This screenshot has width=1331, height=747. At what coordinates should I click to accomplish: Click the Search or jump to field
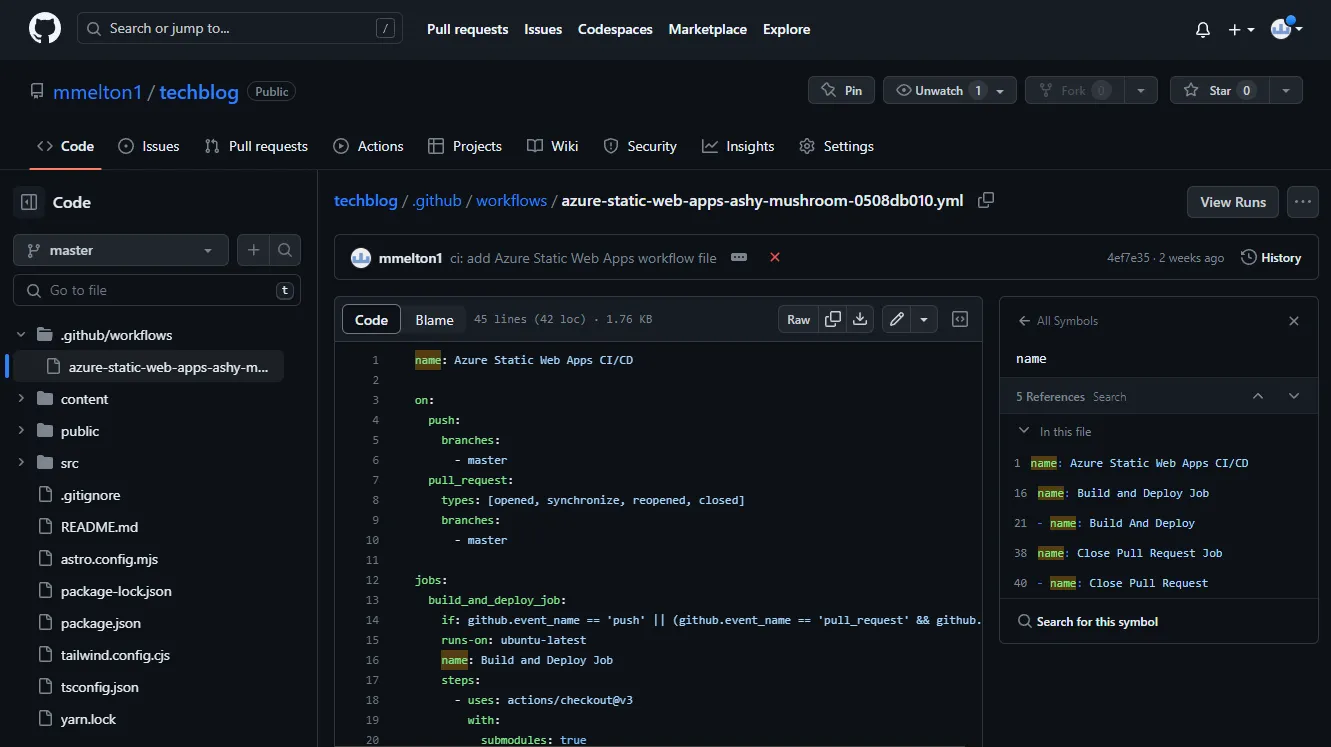click(240, 29)
